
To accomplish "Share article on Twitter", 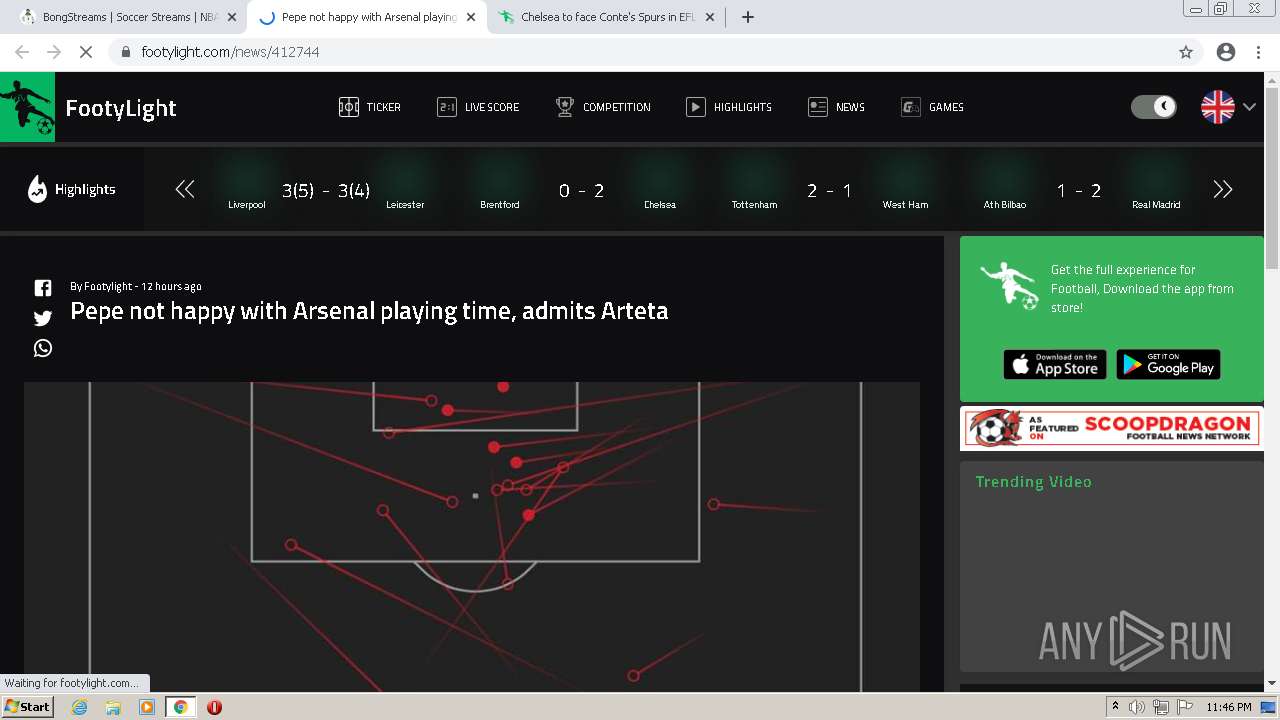I will (x=43, y=318).
